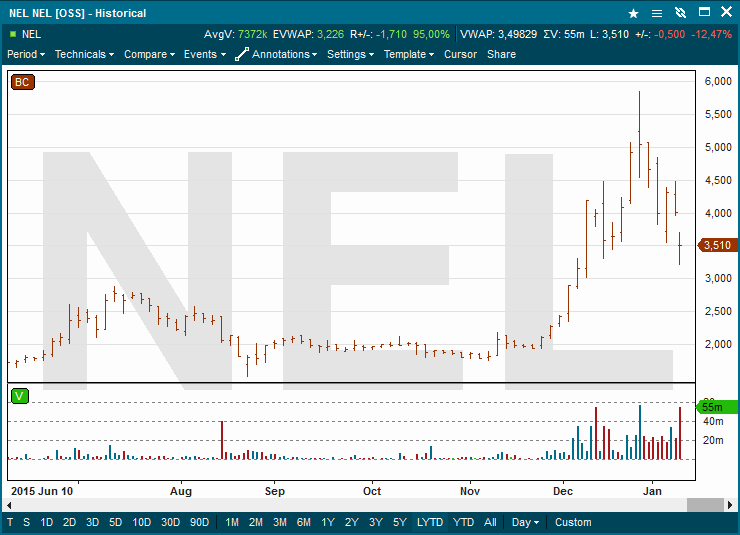Expand the Compare dropdown
740x535 pixels.
pyautogui.click(x=149, y=54)
